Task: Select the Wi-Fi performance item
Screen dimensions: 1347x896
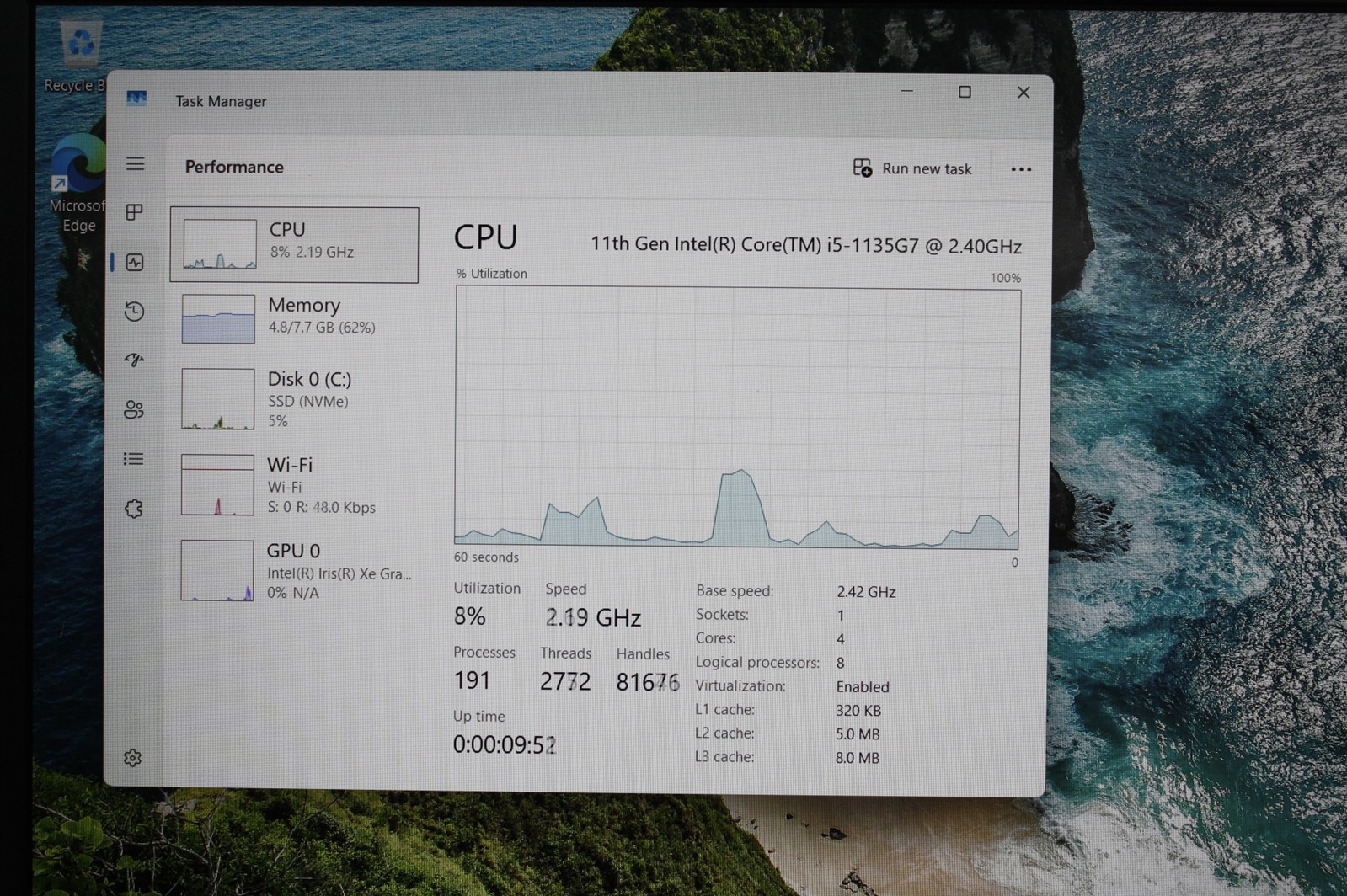Action: coord(294,485)
